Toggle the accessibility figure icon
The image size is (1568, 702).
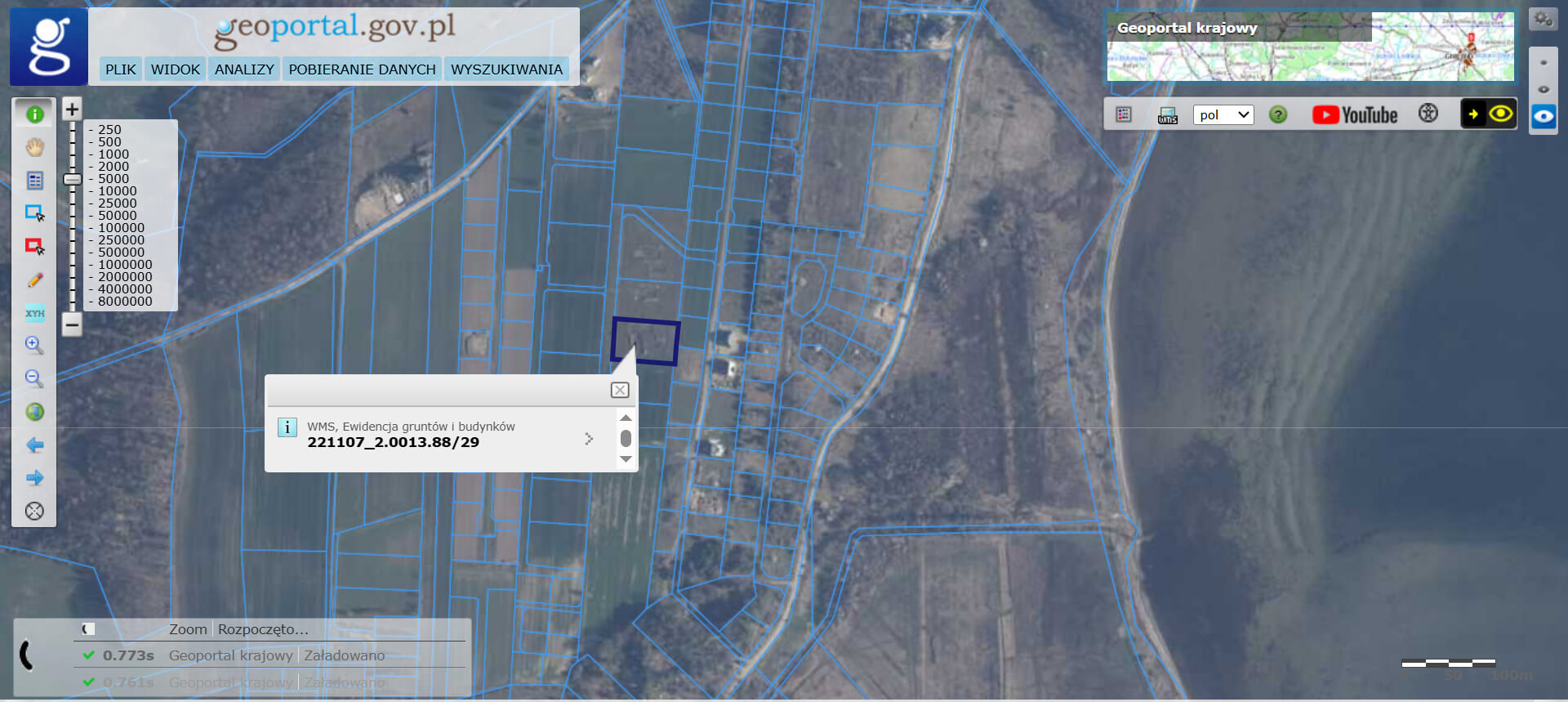click(x=1428, y=114)
